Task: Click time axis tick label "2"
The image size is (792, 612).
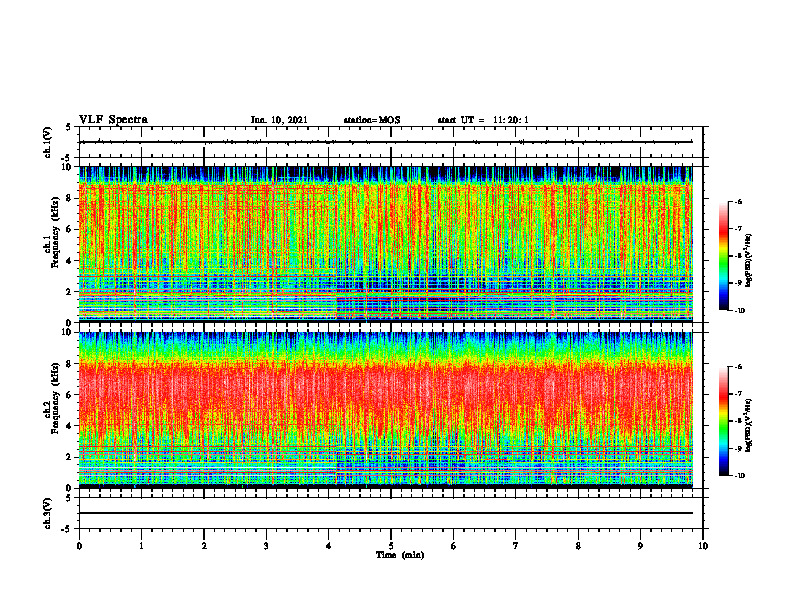Action: (x=204, y=546)
